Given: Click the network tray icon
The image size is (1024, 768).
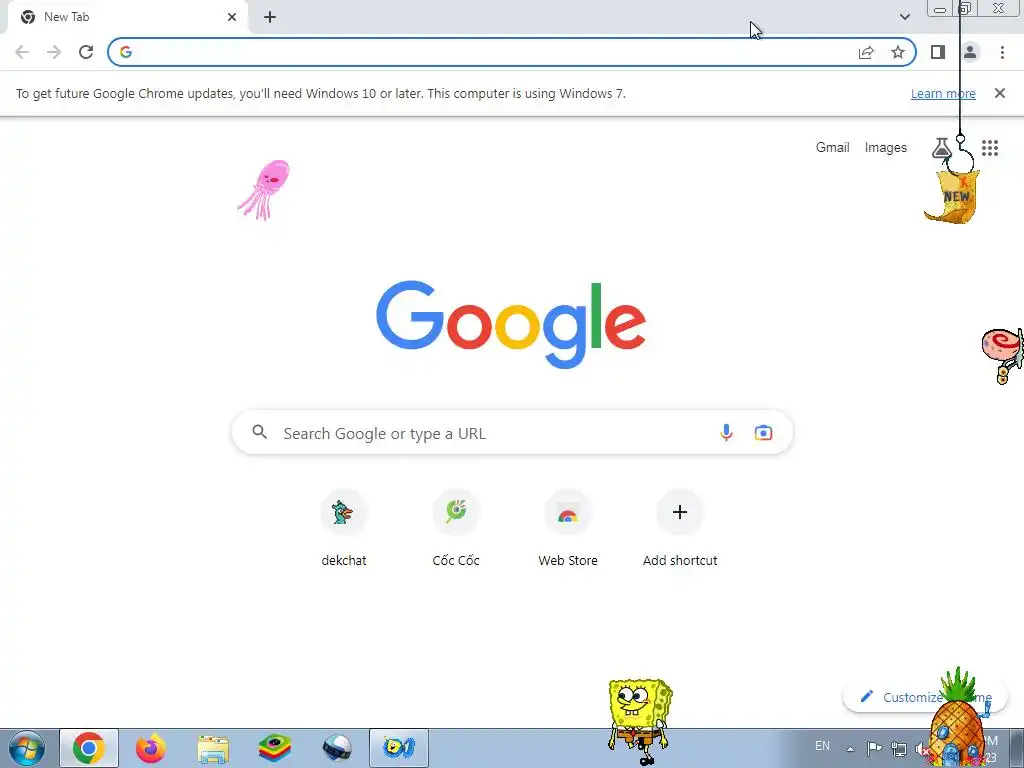Looking at the screenshot, I should [x=899, y=749].
